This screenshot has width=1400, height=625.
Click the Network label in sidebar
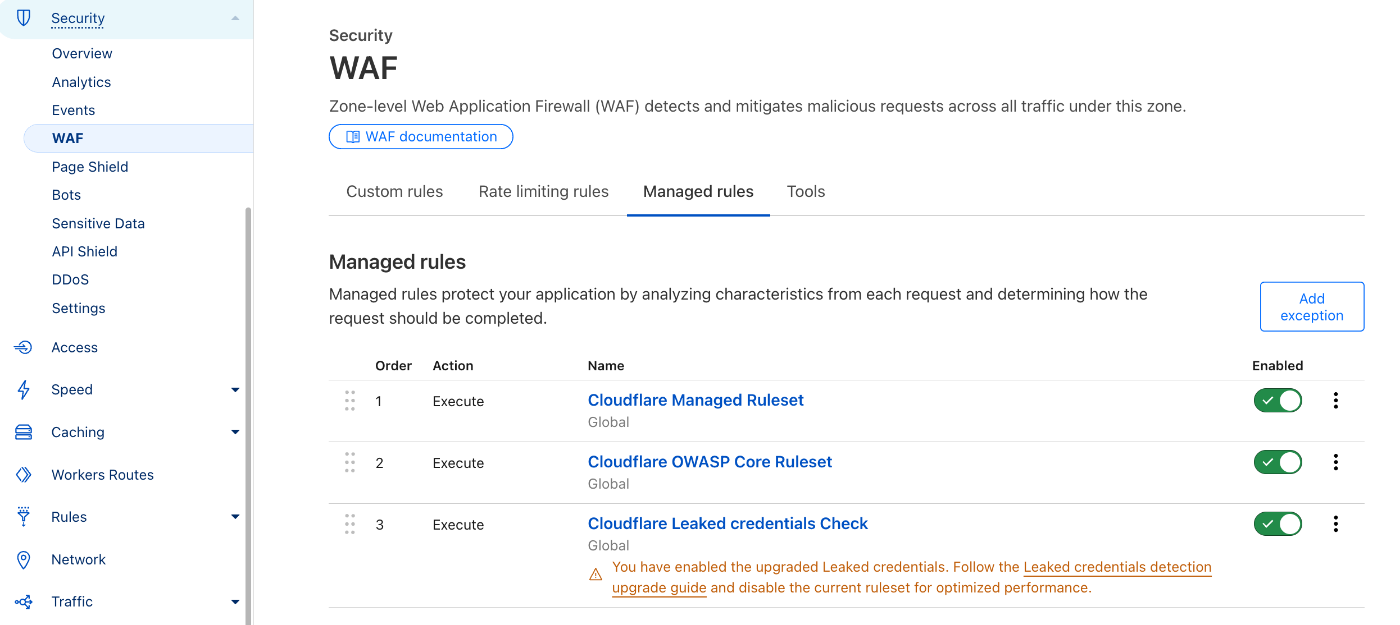78,560
